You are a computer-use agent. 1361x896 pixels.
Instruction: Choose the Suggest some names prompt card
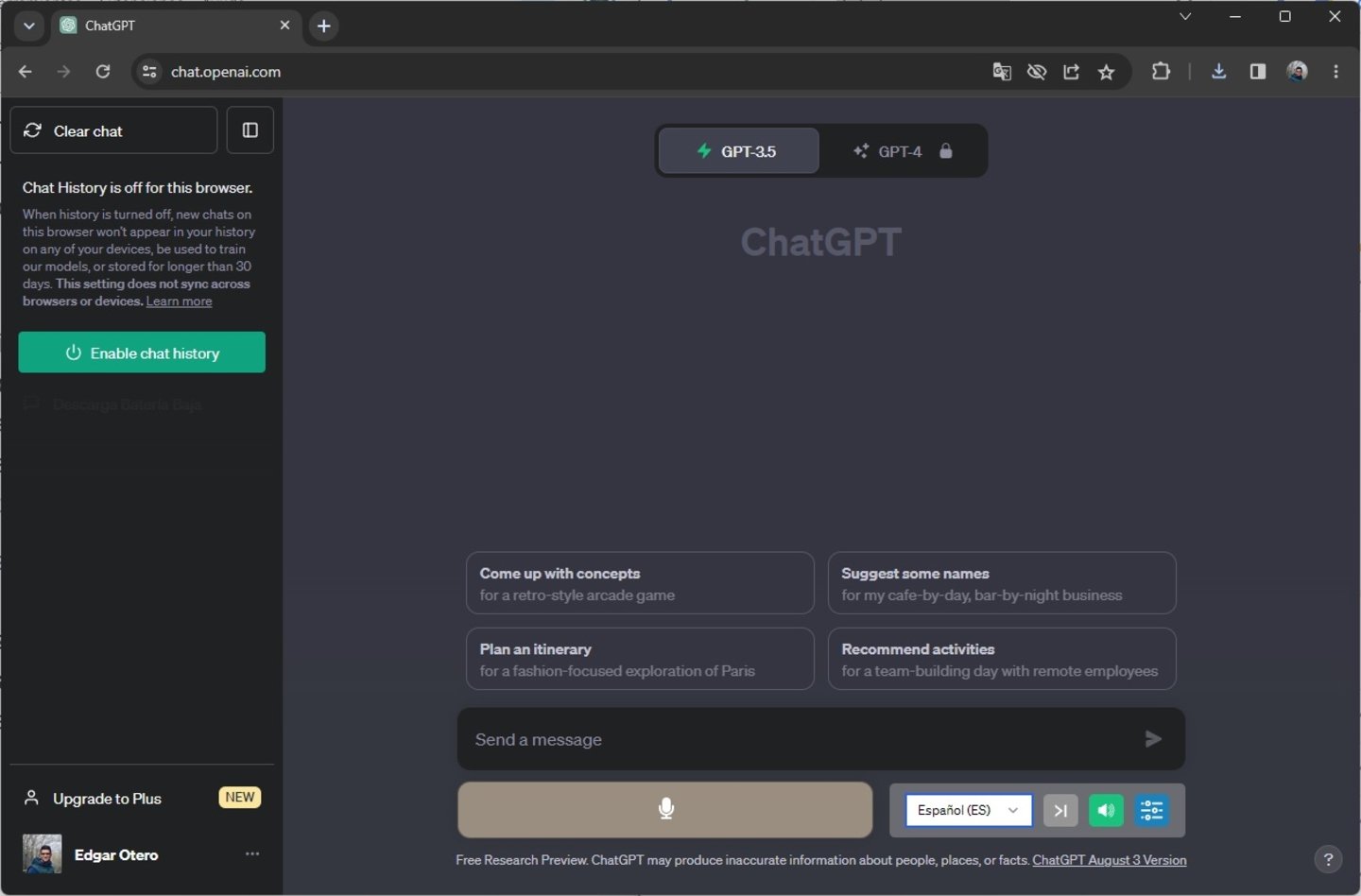1002,584
